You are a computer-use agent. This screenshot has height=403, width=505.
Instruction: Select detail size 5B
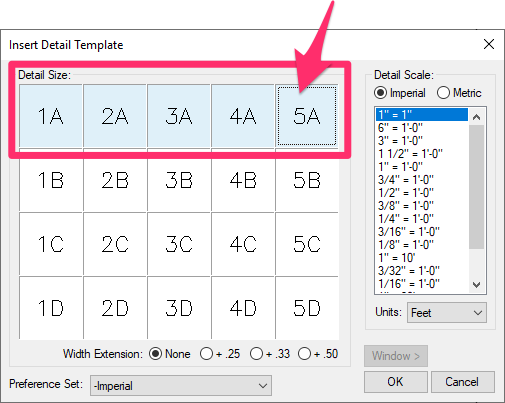click(307, 180)
